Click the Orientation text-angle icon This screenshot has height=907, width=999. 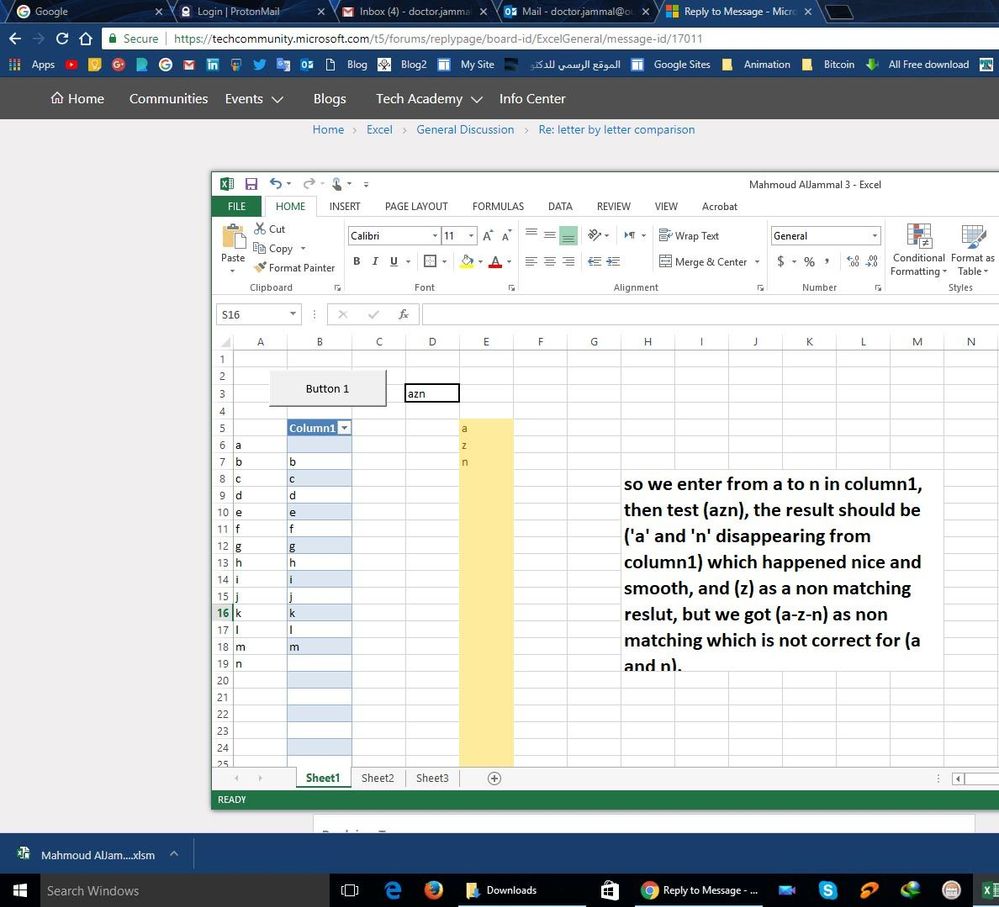coord(594,235)
